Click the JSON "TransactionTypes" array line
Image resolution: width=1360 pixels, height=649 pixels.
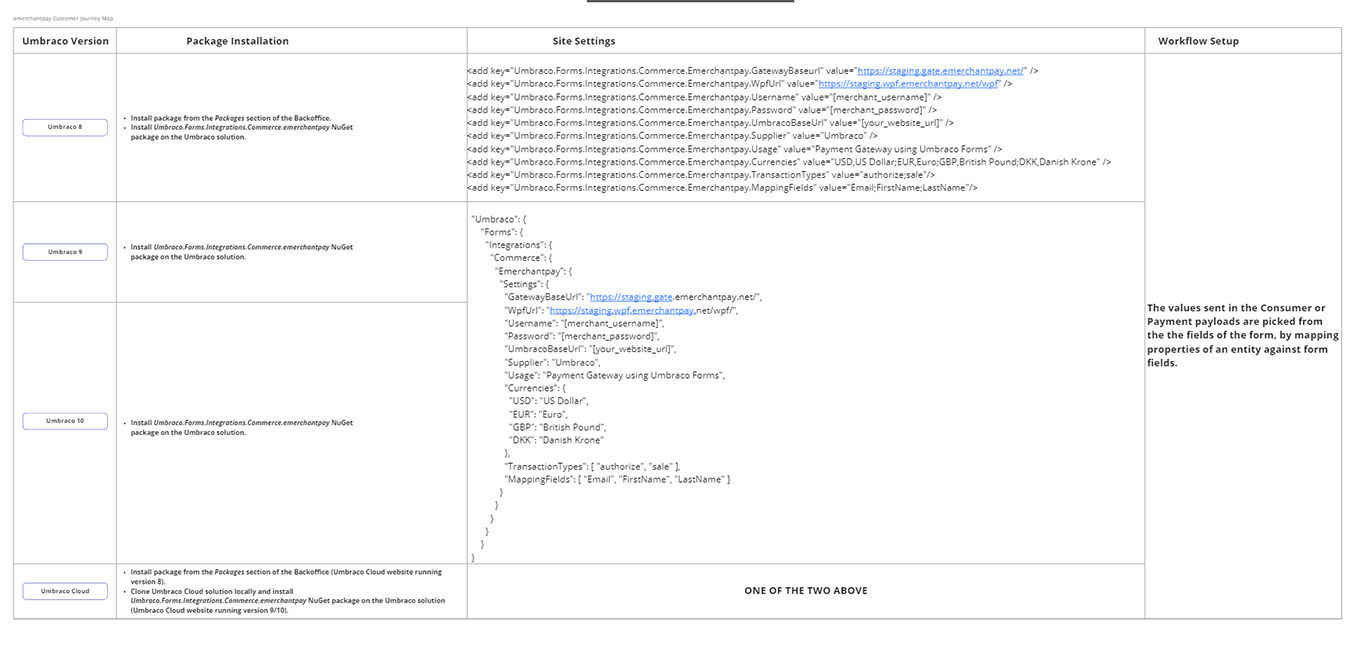pos(593,466)
